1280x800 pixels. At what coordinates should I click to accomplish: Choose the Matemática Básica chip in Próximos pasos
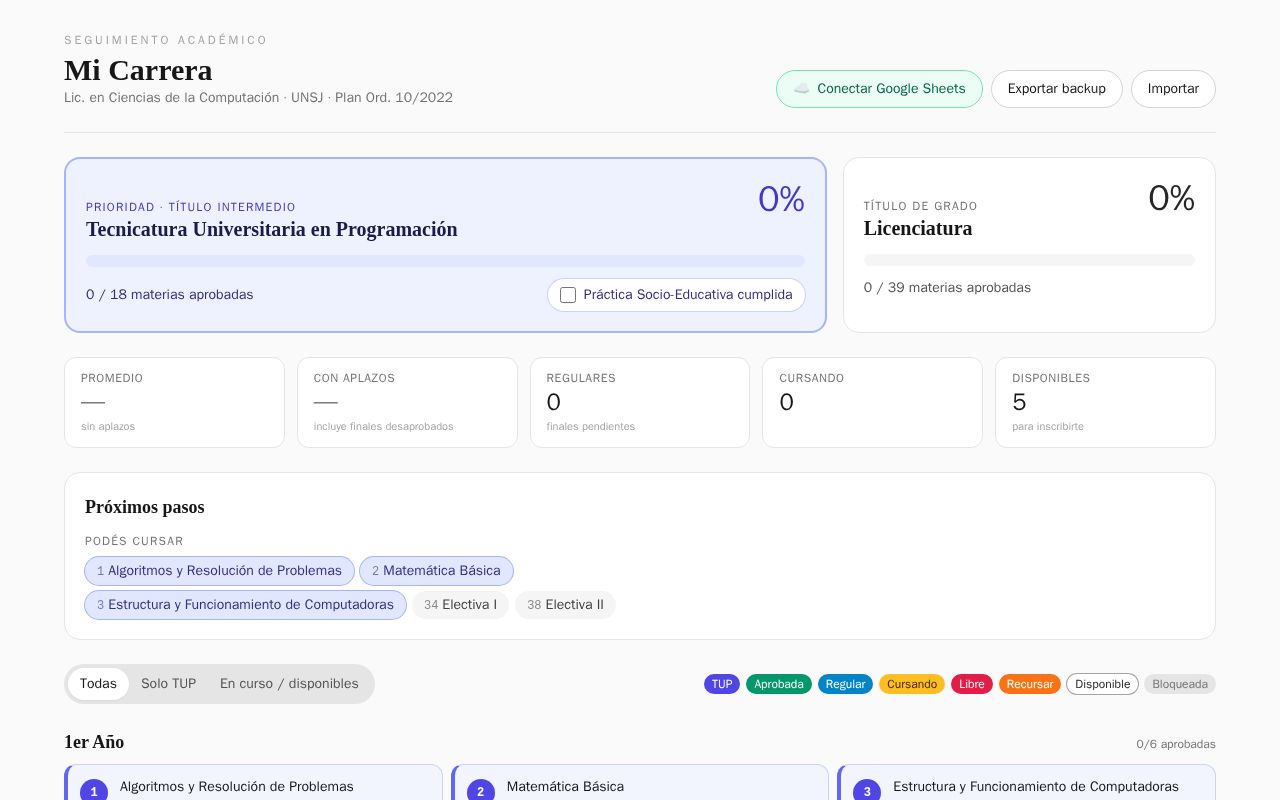436,571
